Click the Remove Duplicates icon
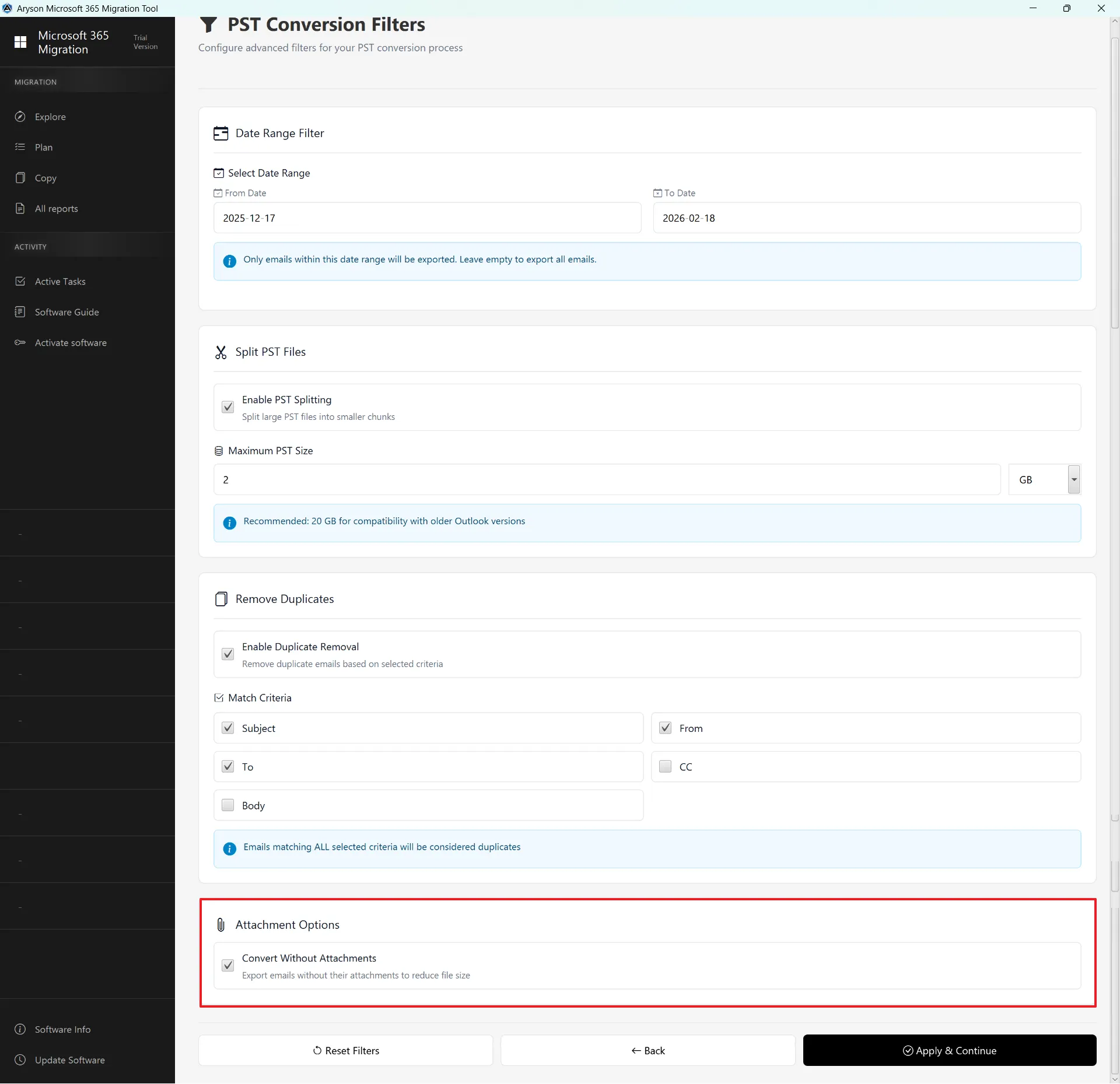The height and width of the screenshot is (1084, 1120). pos(221,598)
